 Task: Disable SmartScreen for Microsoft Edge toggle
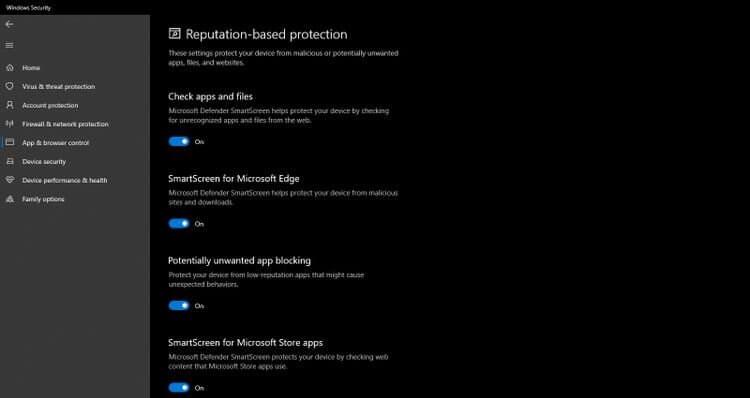tap(179, 223)
